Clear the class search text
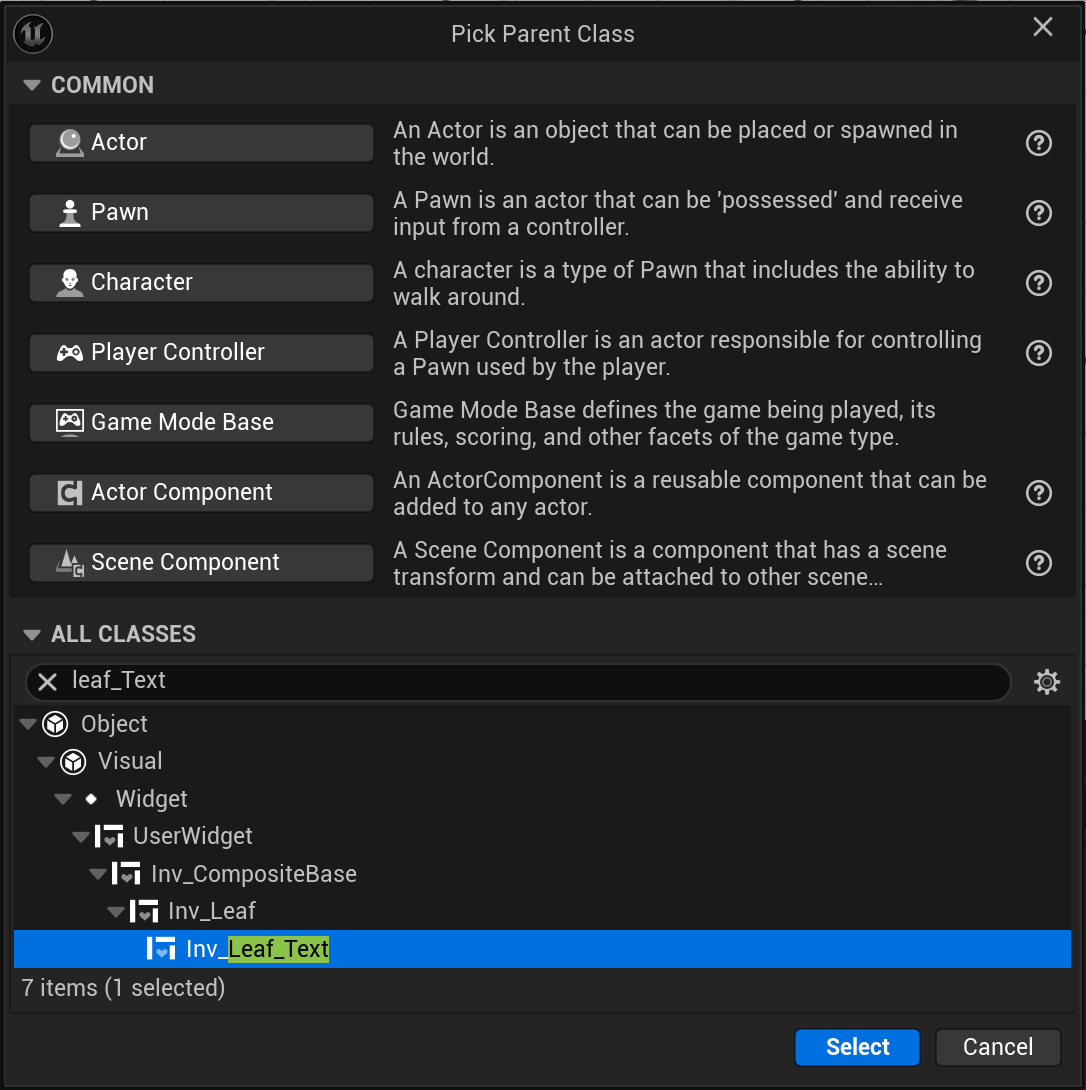Viewport: 1086px width, 1090px height. pos(47,682)
